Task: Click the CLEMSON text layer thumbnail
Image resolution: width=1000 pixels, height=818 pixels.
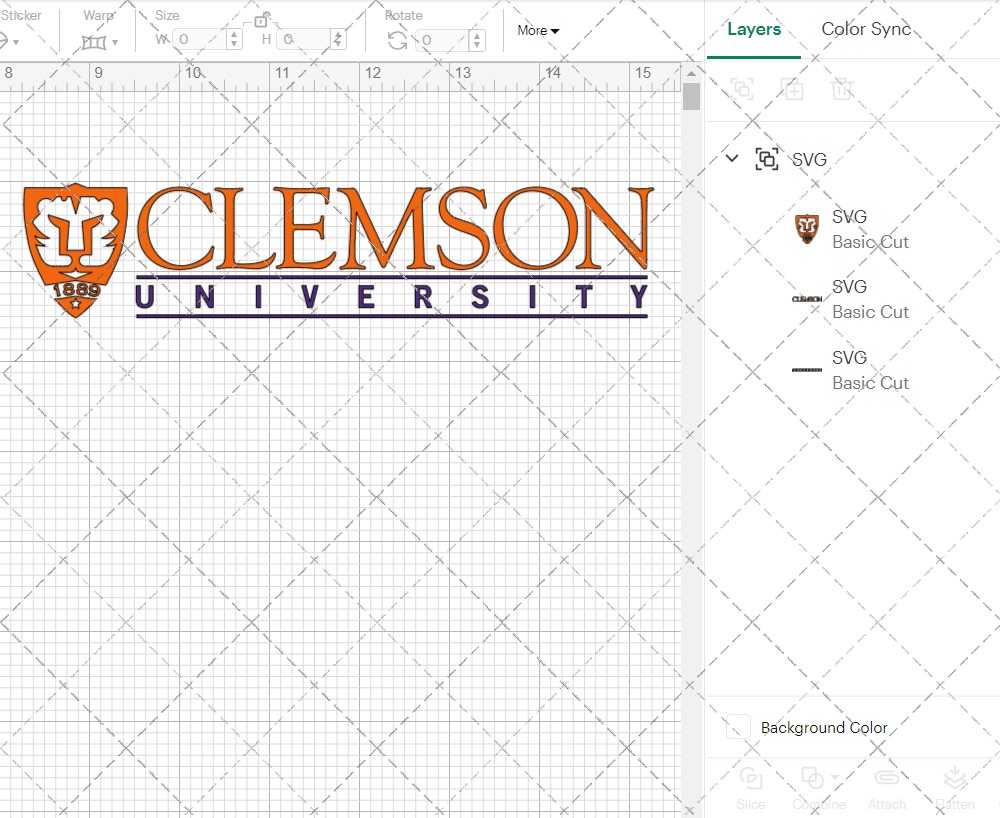Action: pyautogui.click(x=806, y=299)
